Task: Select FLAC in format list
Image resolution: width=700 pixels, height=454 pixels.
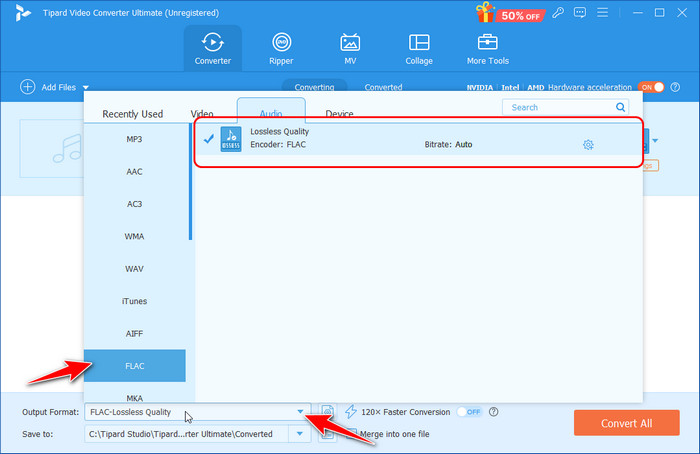Action: (134, 366)
